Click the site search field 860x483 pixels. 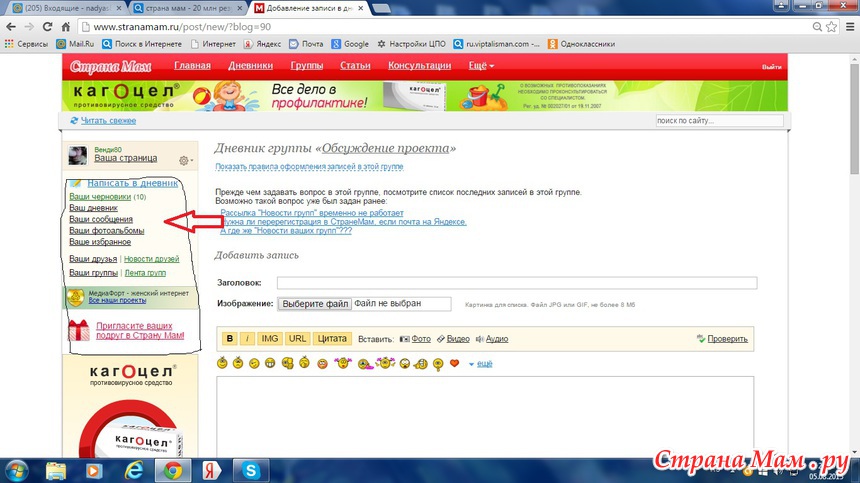720,121
